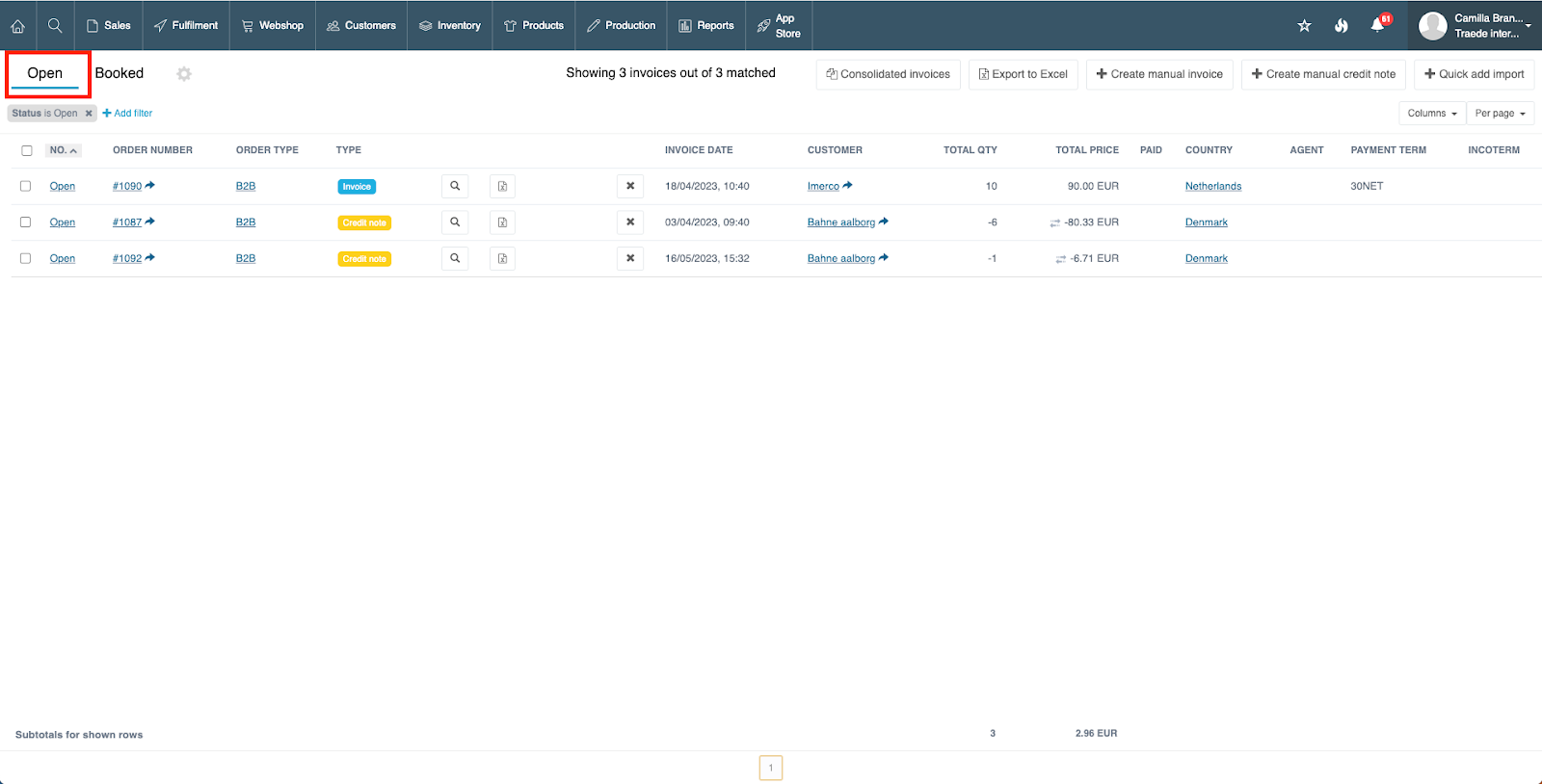1542x784 pixels.
Task: Click the user avatar picture
Action: [1432, 26]
